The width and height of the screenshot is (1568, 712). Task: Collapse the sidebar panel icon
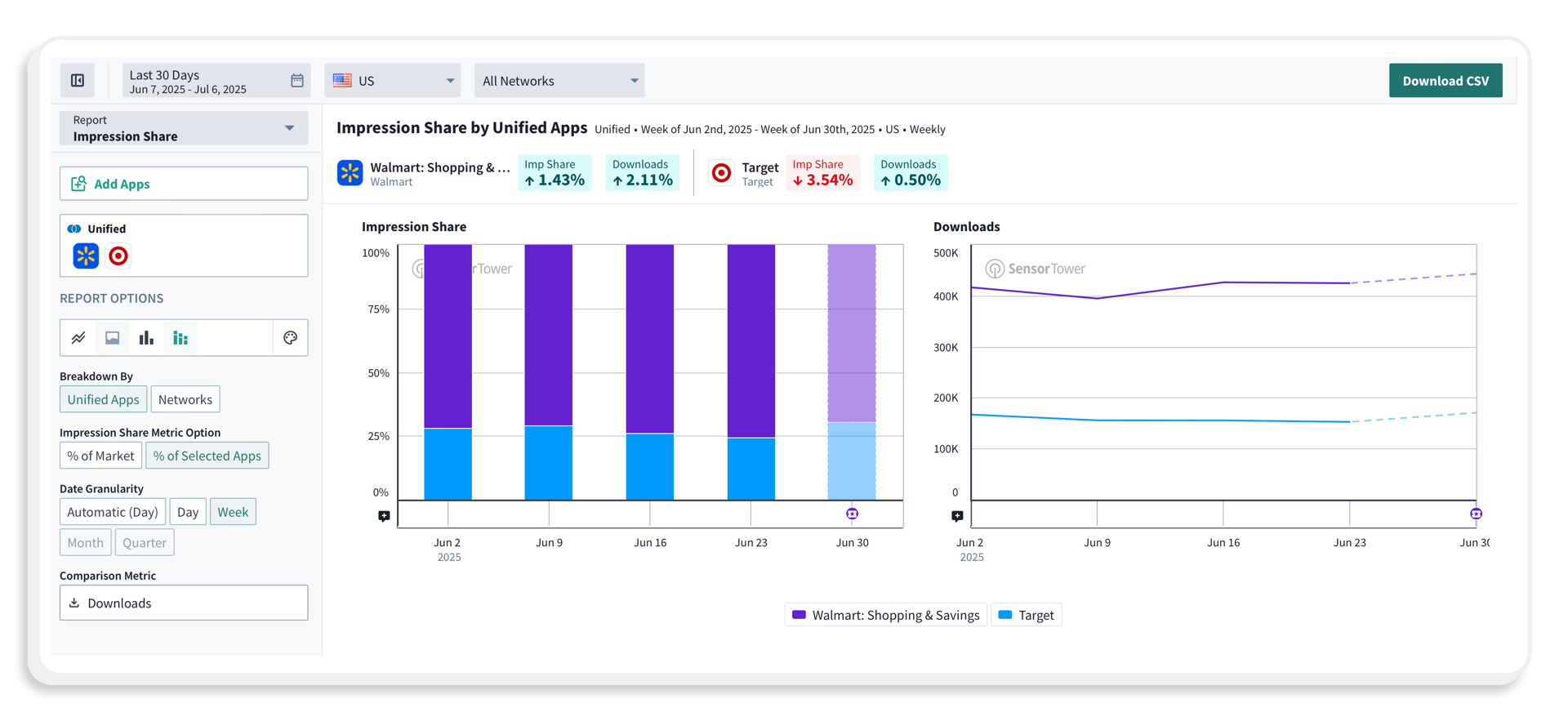tap(78, 80)
